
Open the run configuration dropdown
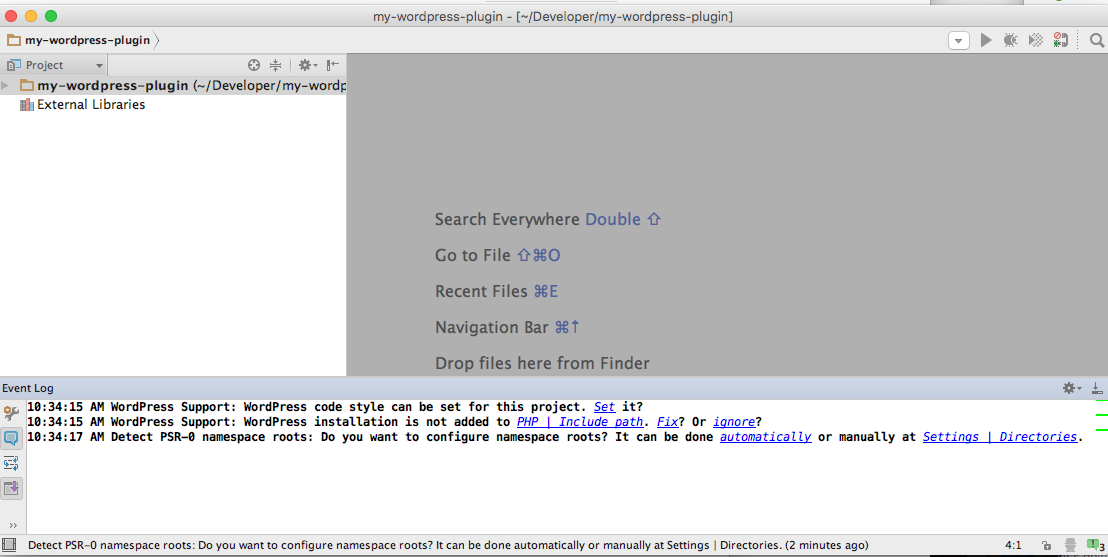(x=958, y=40)
